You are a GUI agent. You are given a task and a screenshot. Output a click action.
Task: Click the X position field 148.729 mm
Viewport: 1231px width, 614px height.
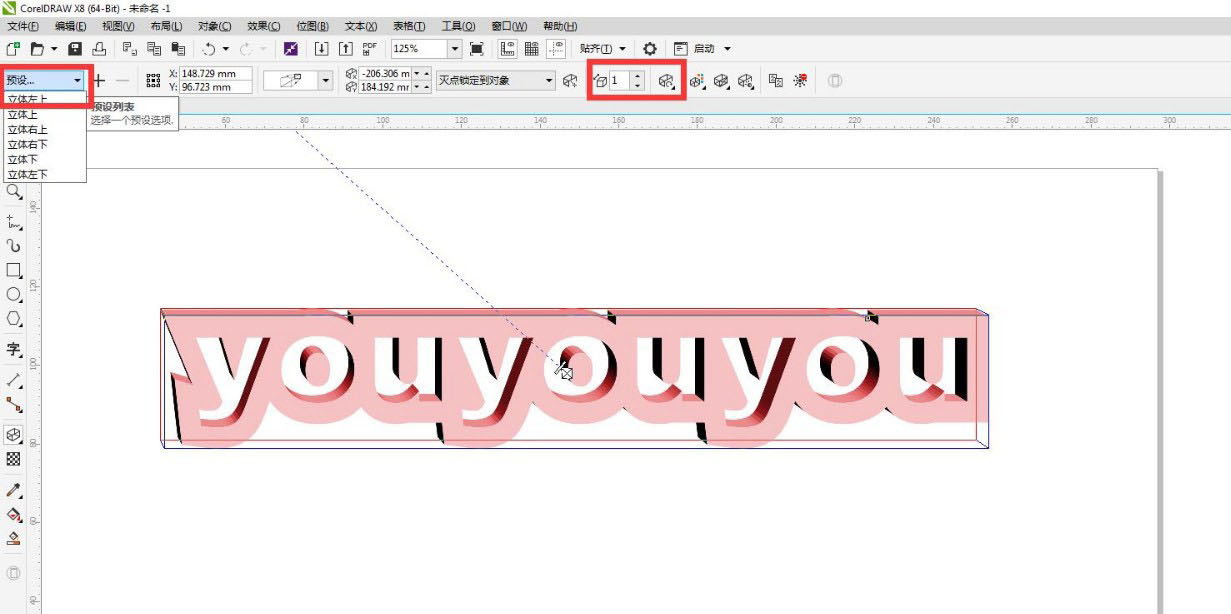coord(214,74)
